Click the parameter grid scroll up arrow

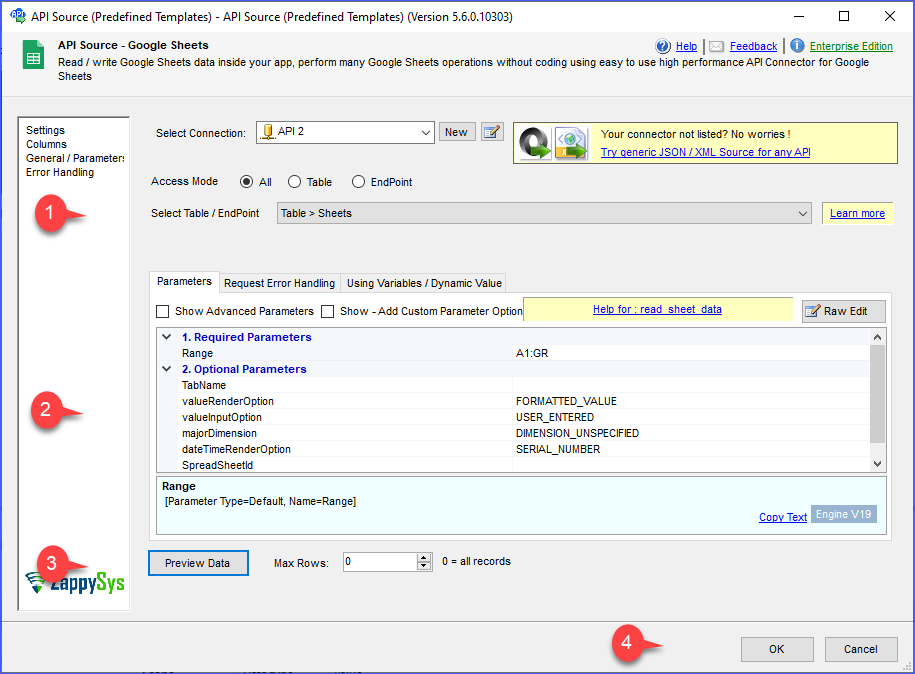tap(877, 337)
